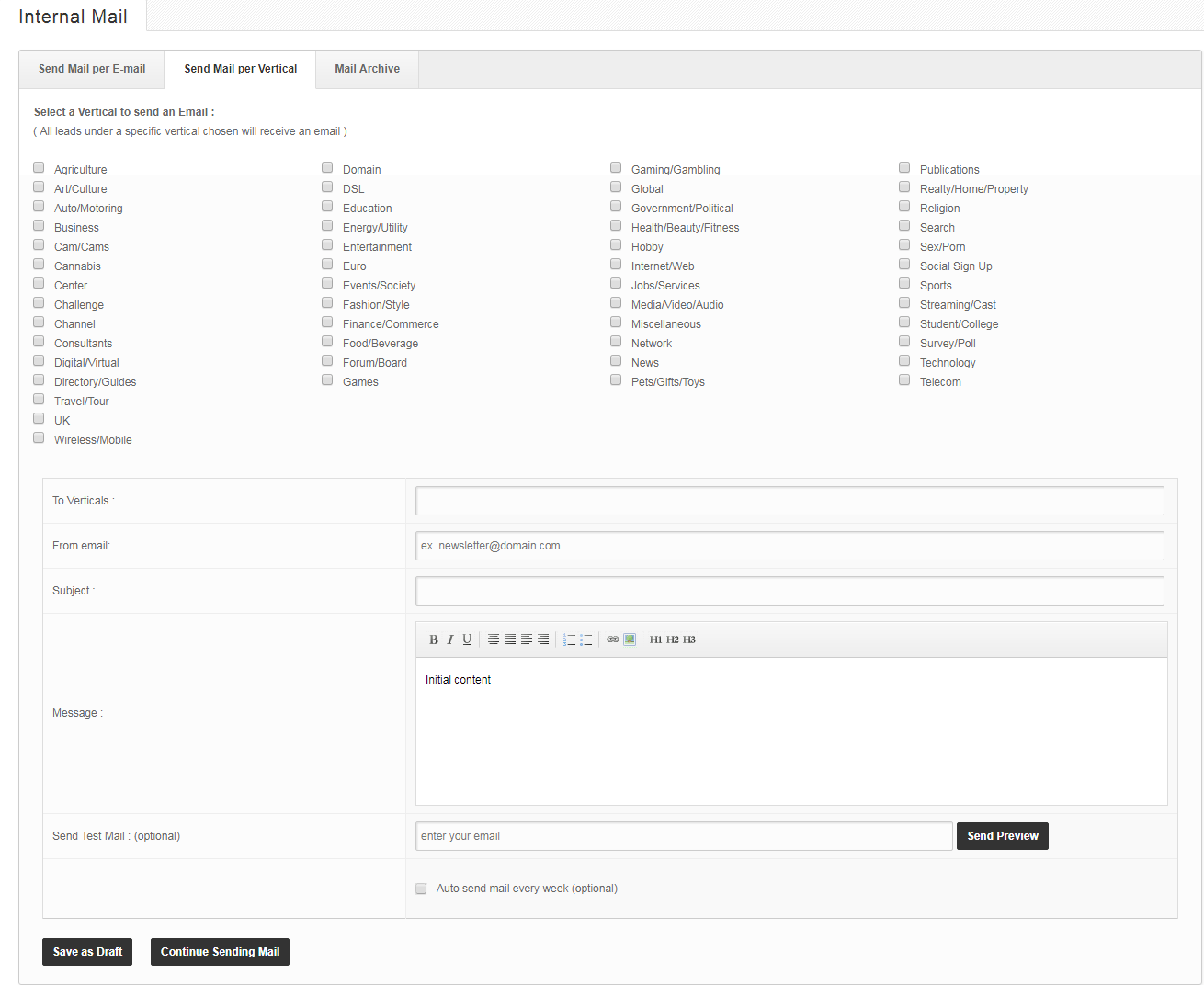The image size is (1204, 985).
Task: Apply H2 heading style
Action: [x=673, y=640]
